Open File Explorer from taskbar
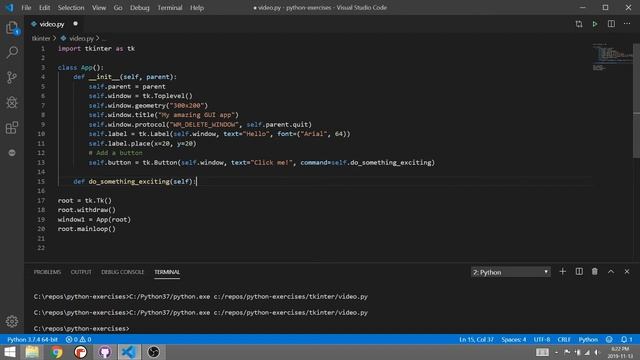 [32, 352]
